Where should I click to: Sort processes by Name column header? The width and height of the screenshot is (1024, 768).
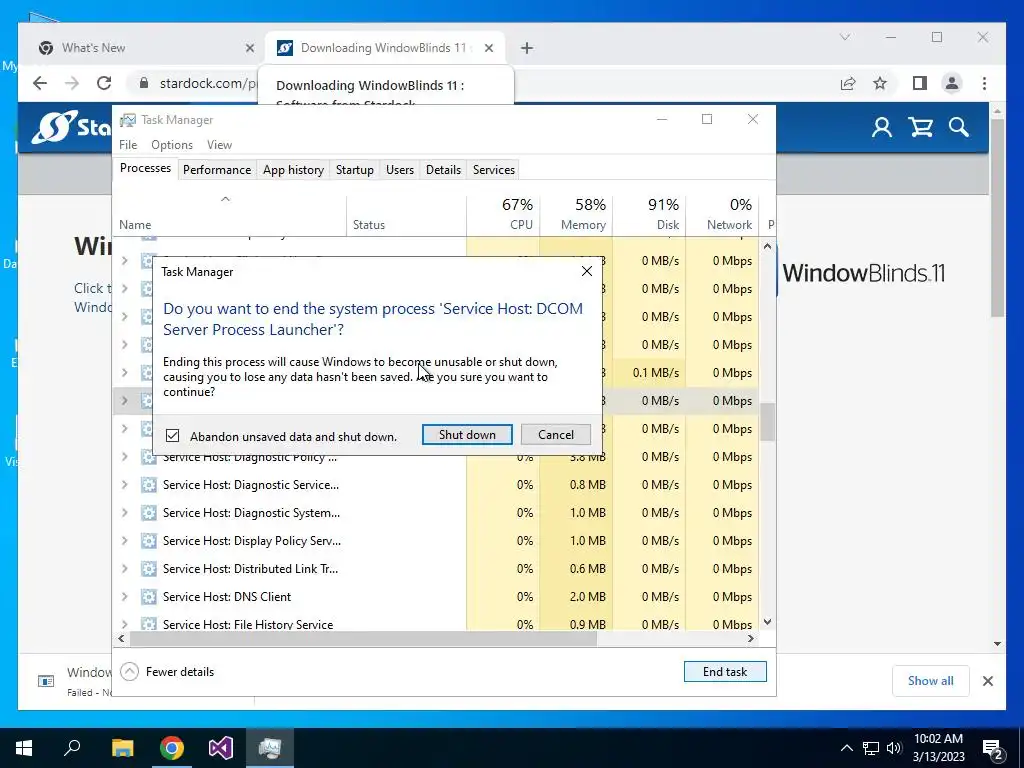point(229,215)
